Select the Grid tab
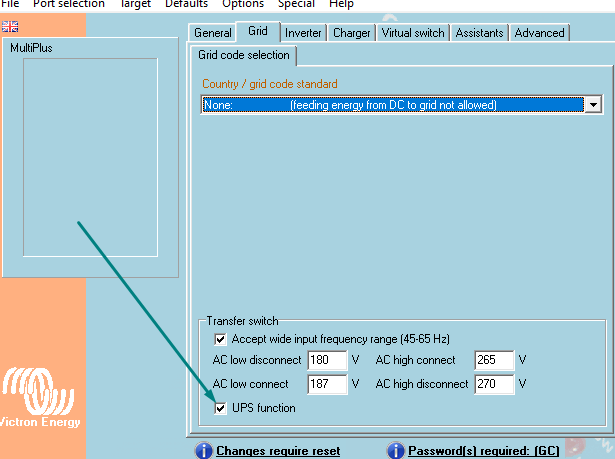The height and width of the screenshot is (459, 615). tap(258, 31)
